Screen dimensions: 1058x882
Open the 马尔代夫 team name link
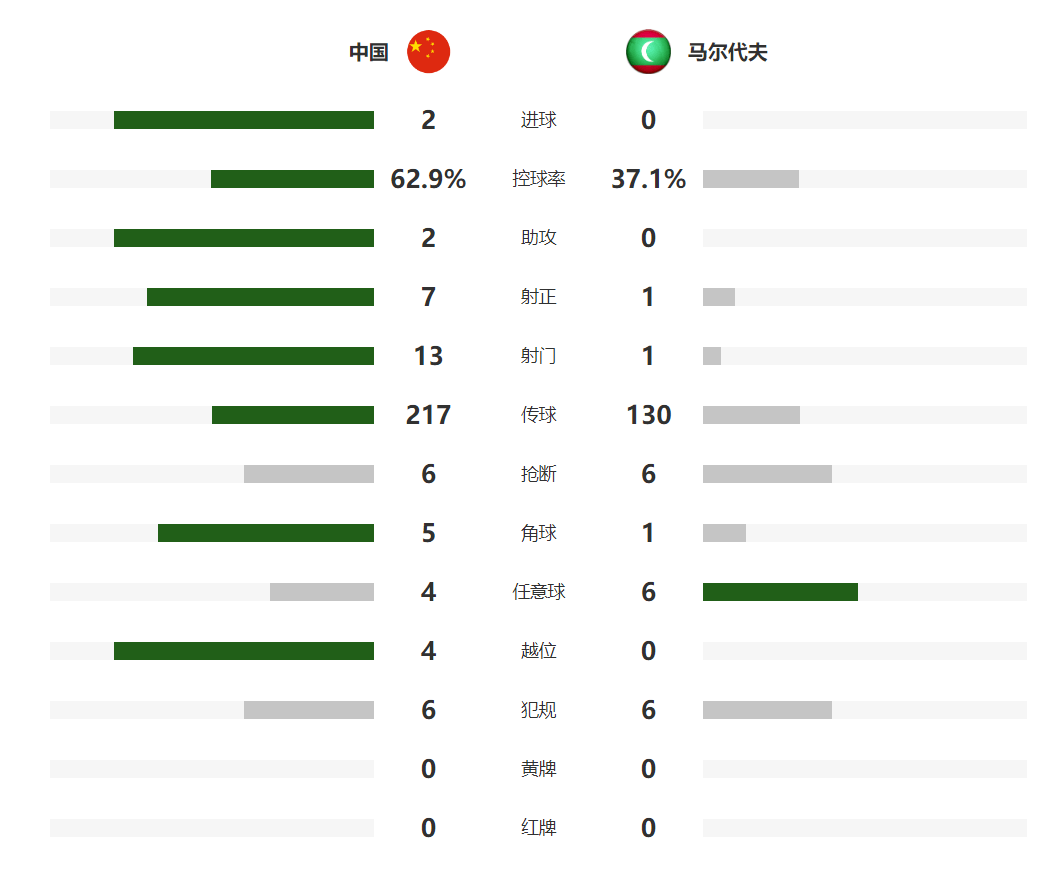point(727,52)
